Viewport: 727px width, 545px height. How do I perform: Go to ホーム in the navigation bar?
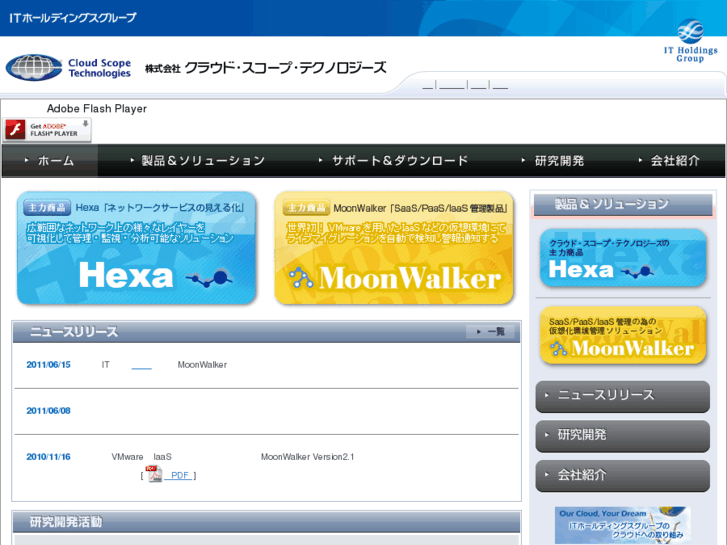point(50,160)
